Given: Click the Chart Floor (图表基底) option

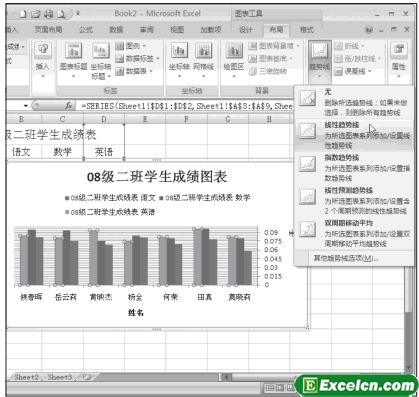Looking at the screenshot, I should (x=270, y=59).
